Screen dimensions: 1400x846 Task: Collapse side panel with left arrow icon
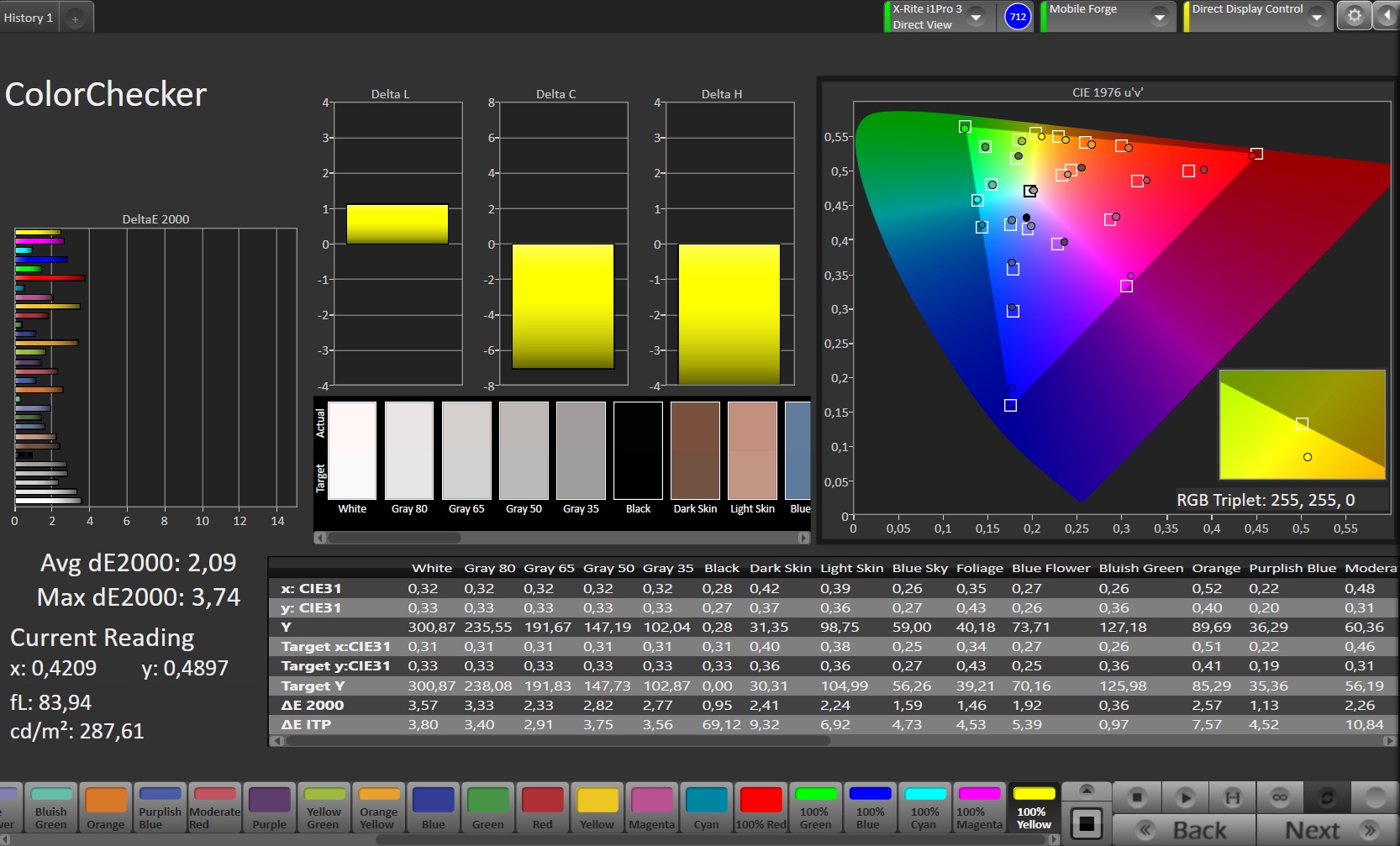(x=1387, y=16)
